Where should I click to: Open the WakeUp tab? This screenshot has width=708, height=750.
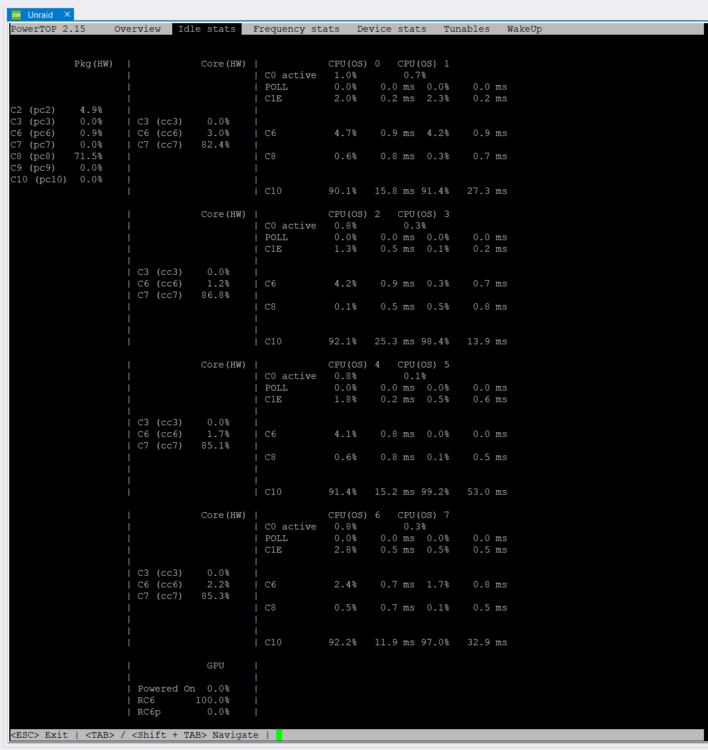(x=524, y=29)
